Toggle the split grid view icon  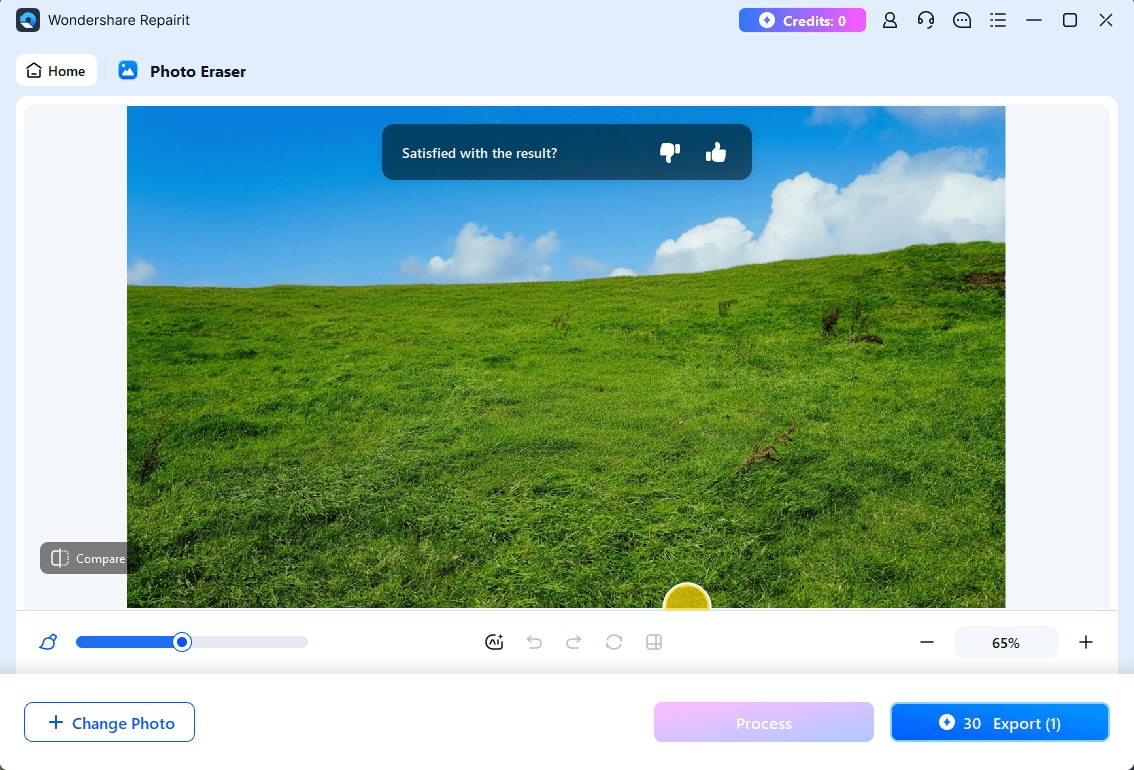[x=654, y=642]
